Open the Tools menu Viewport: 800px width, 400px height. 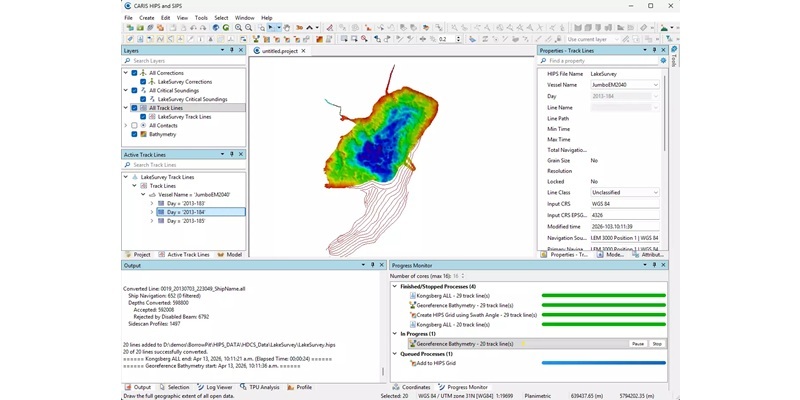click(x=201, y=18)
